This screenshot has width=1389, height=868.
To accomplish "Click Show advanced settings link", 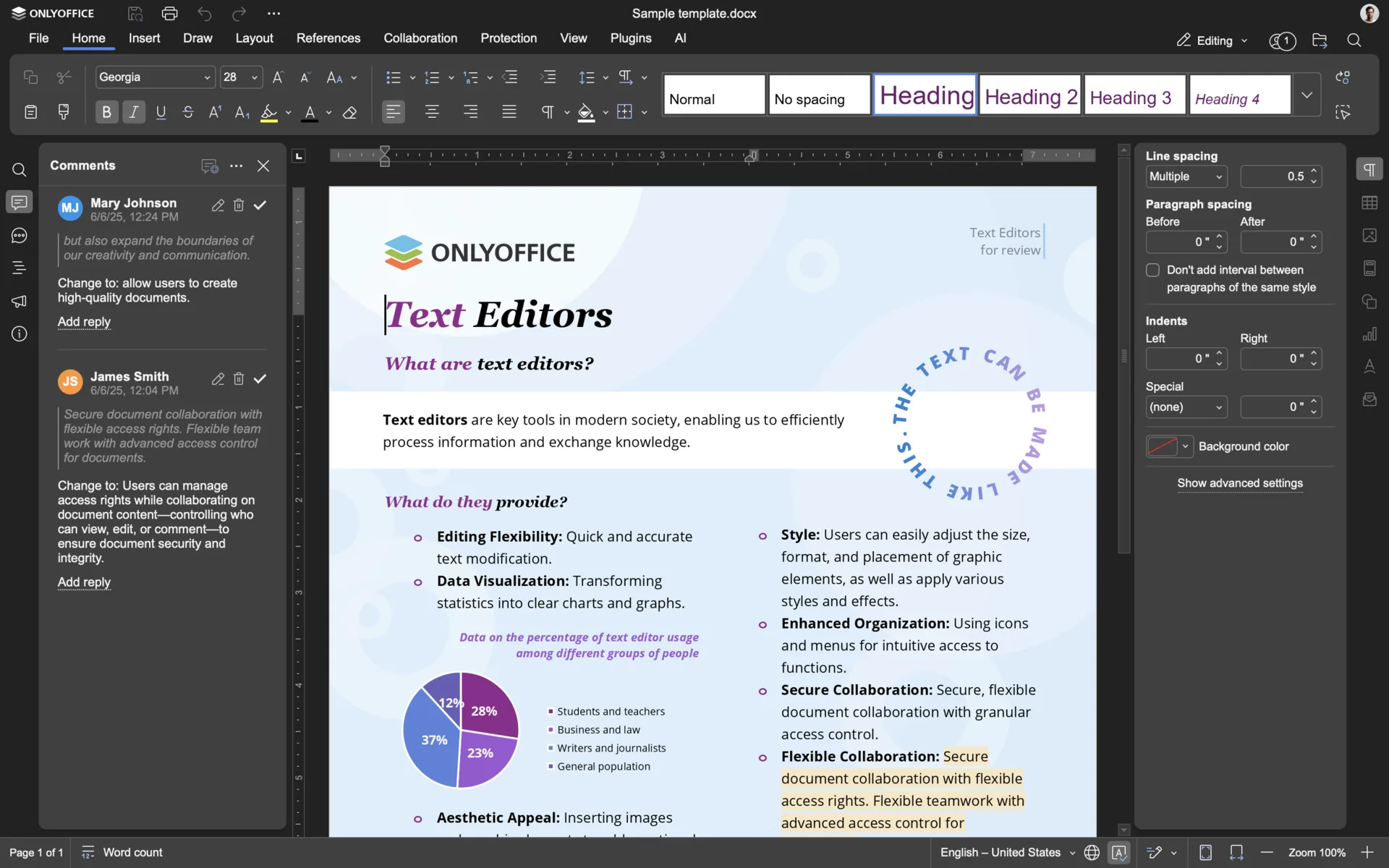I will (1240, 483).
